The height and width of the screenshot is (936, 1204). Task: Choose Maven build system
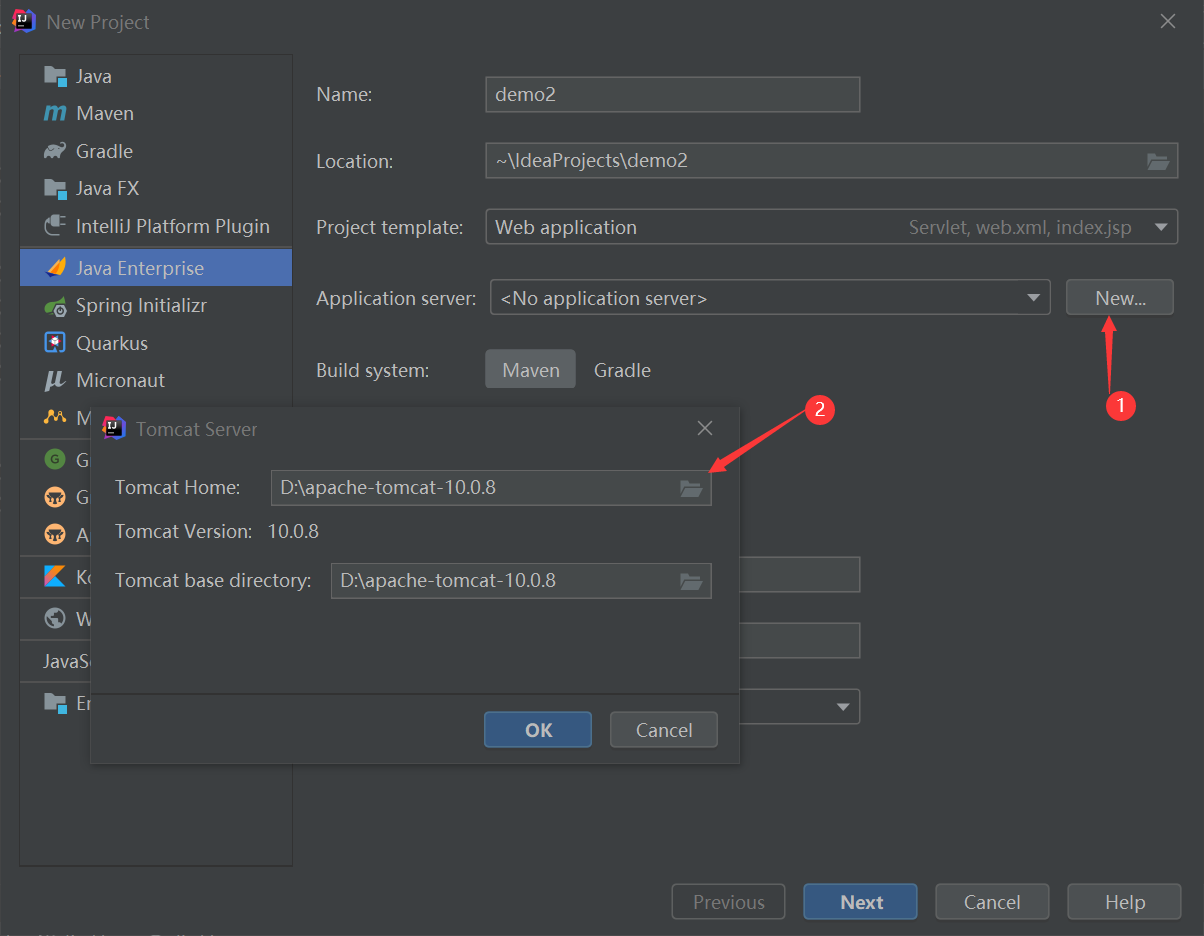coord(531,370)
